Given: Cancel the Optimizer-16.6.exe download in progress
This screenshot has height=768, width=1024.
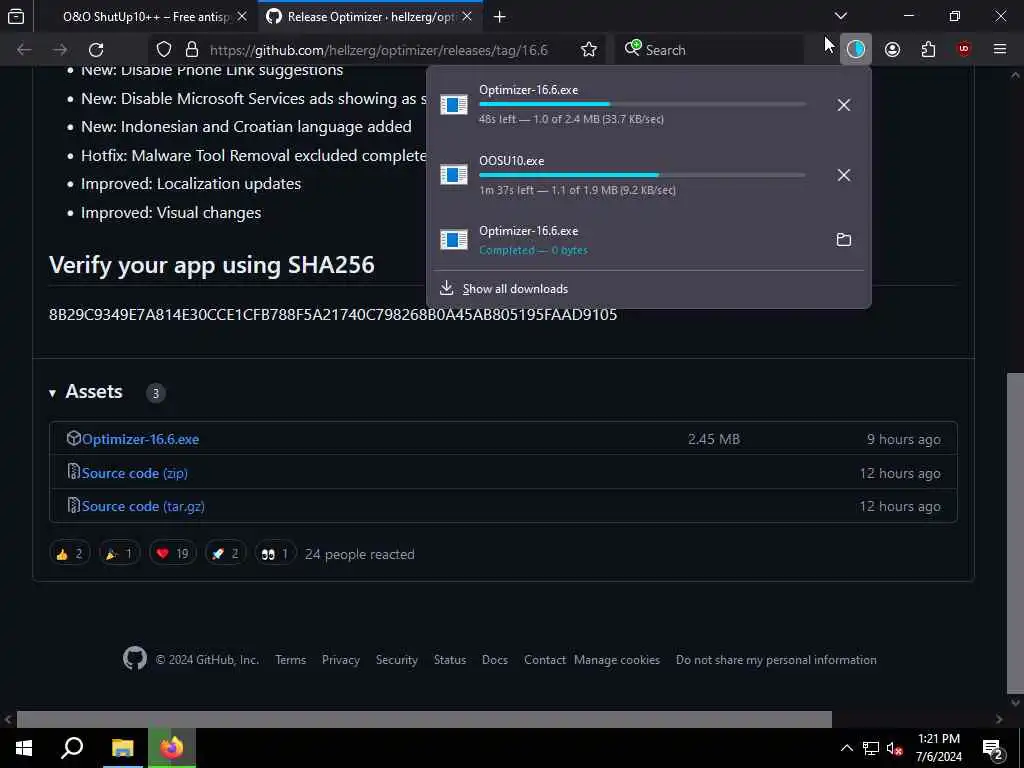Looking at the screenshot, I should click(x=844, y=104).
